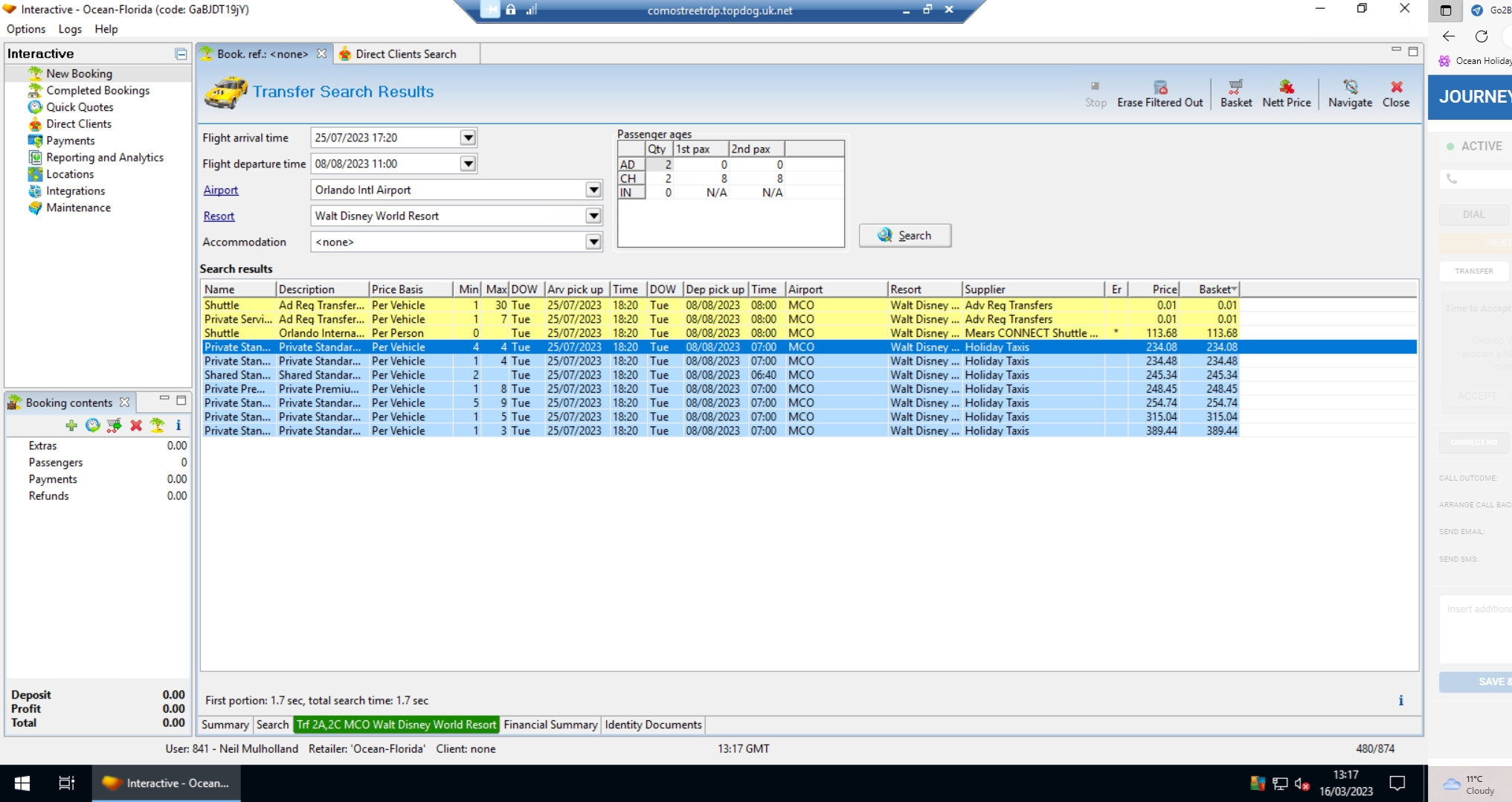Click the info icon in the Booking contents toolbar
Viewport: 1512px width, 802px height.
pos(178,425)
